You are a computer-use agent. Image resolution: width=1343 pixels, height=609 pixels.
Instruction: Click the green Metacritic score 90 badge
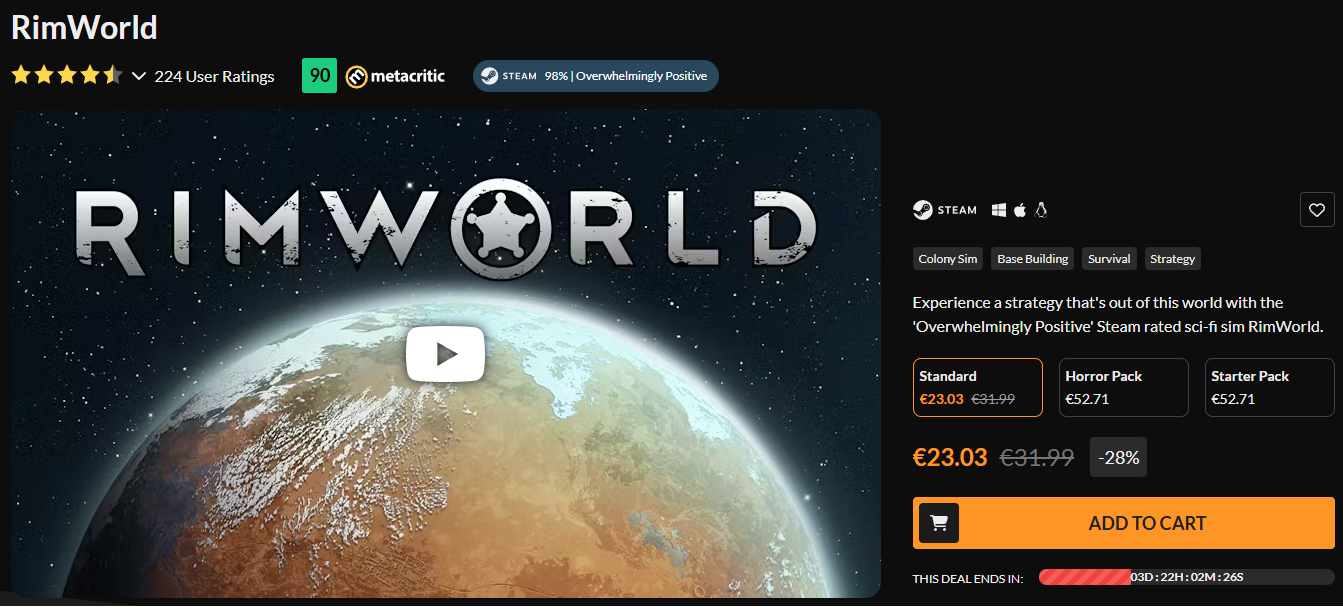(320, 76)
